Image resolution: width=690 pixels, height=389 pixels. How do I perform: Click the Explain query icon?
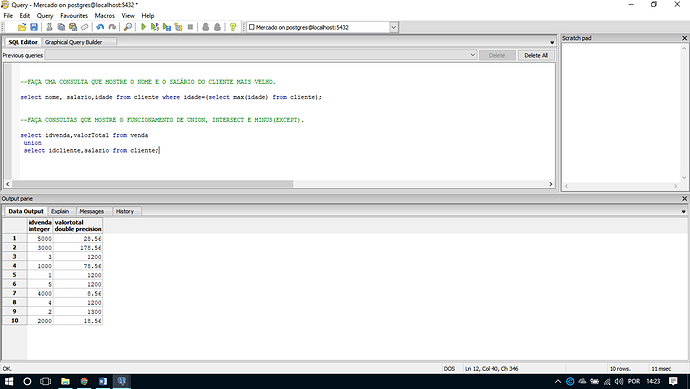point(178,27)
